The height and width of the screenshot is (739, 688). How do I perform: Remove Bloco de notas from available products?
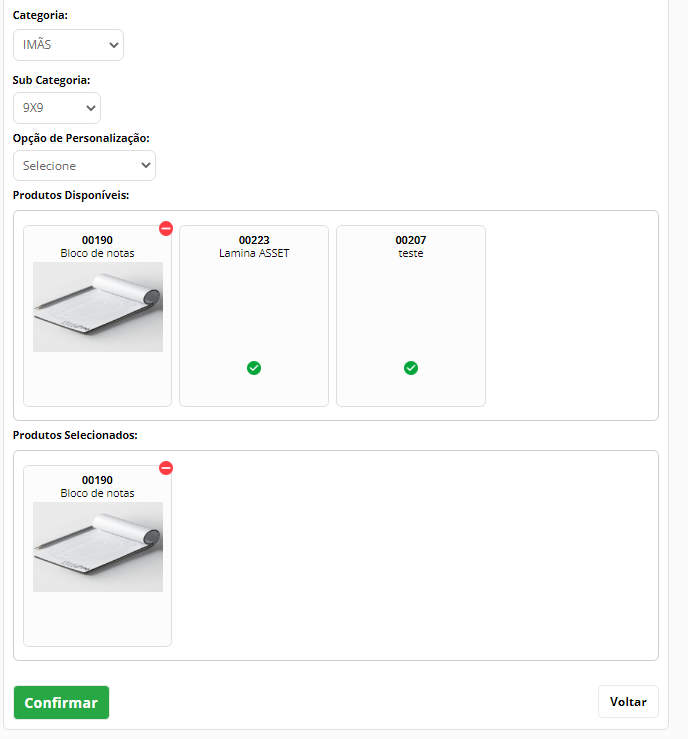166,229
